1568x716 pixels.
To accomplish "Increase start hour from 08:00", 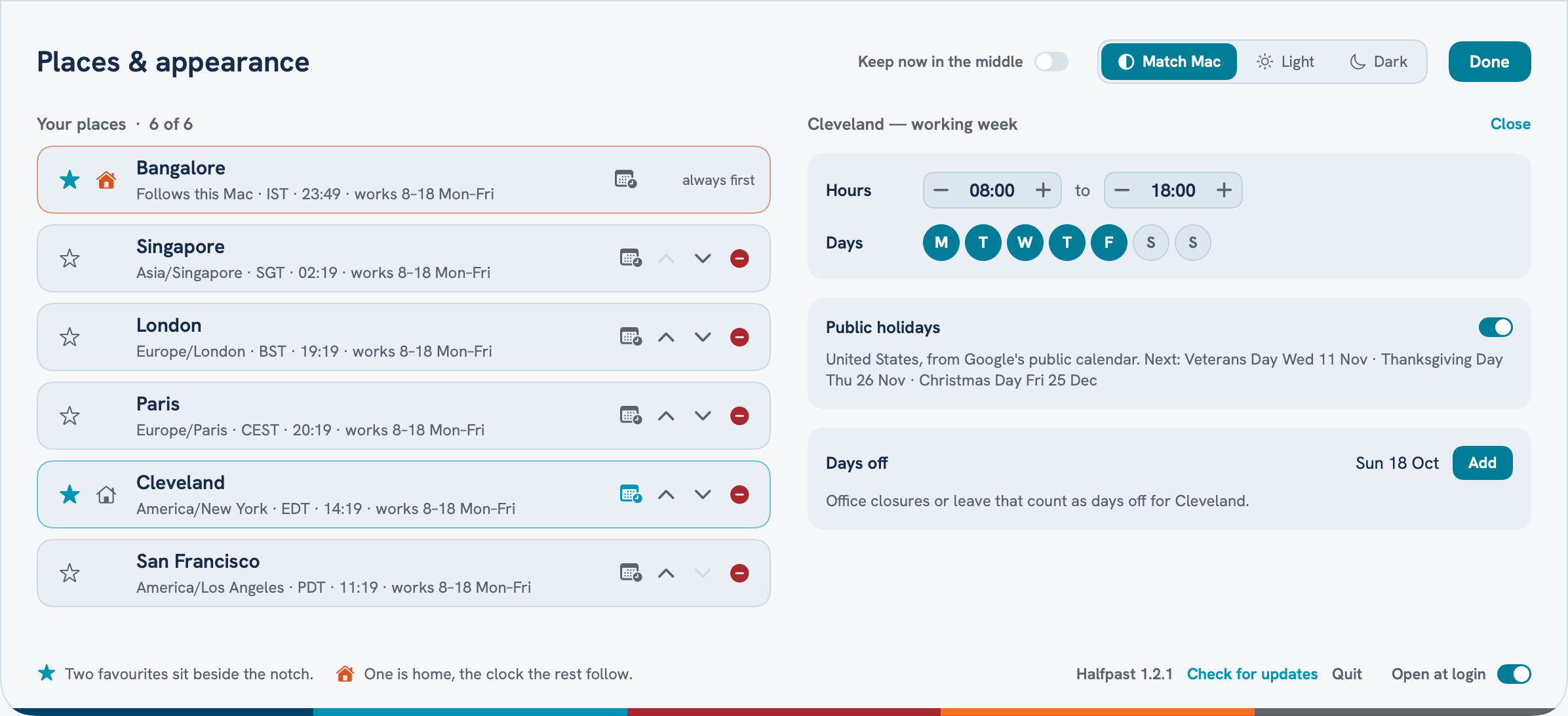I will pyautogui.click(x=1043, y=190).
